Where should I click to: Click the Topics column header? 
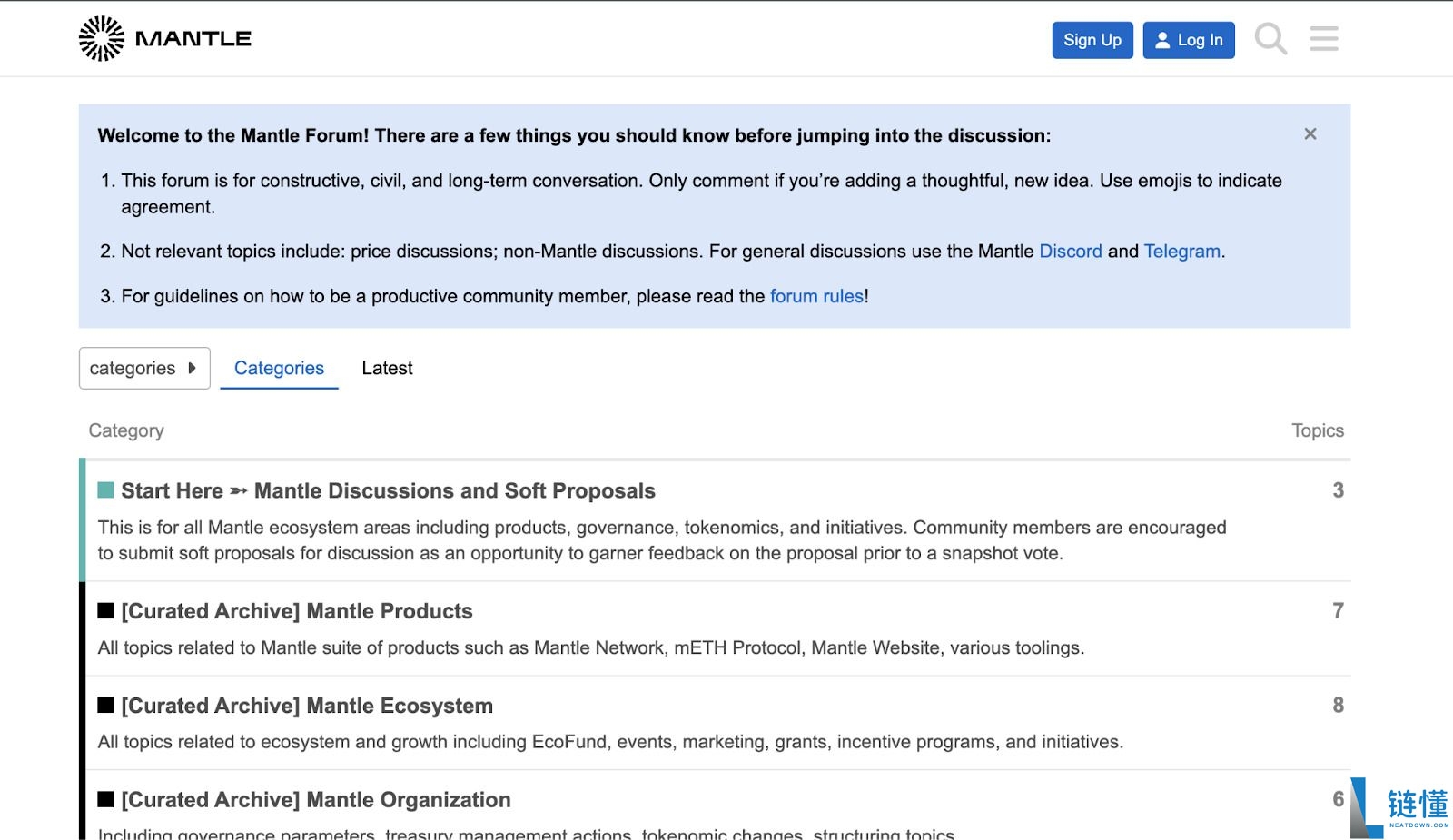click(x=1318, y=430)
